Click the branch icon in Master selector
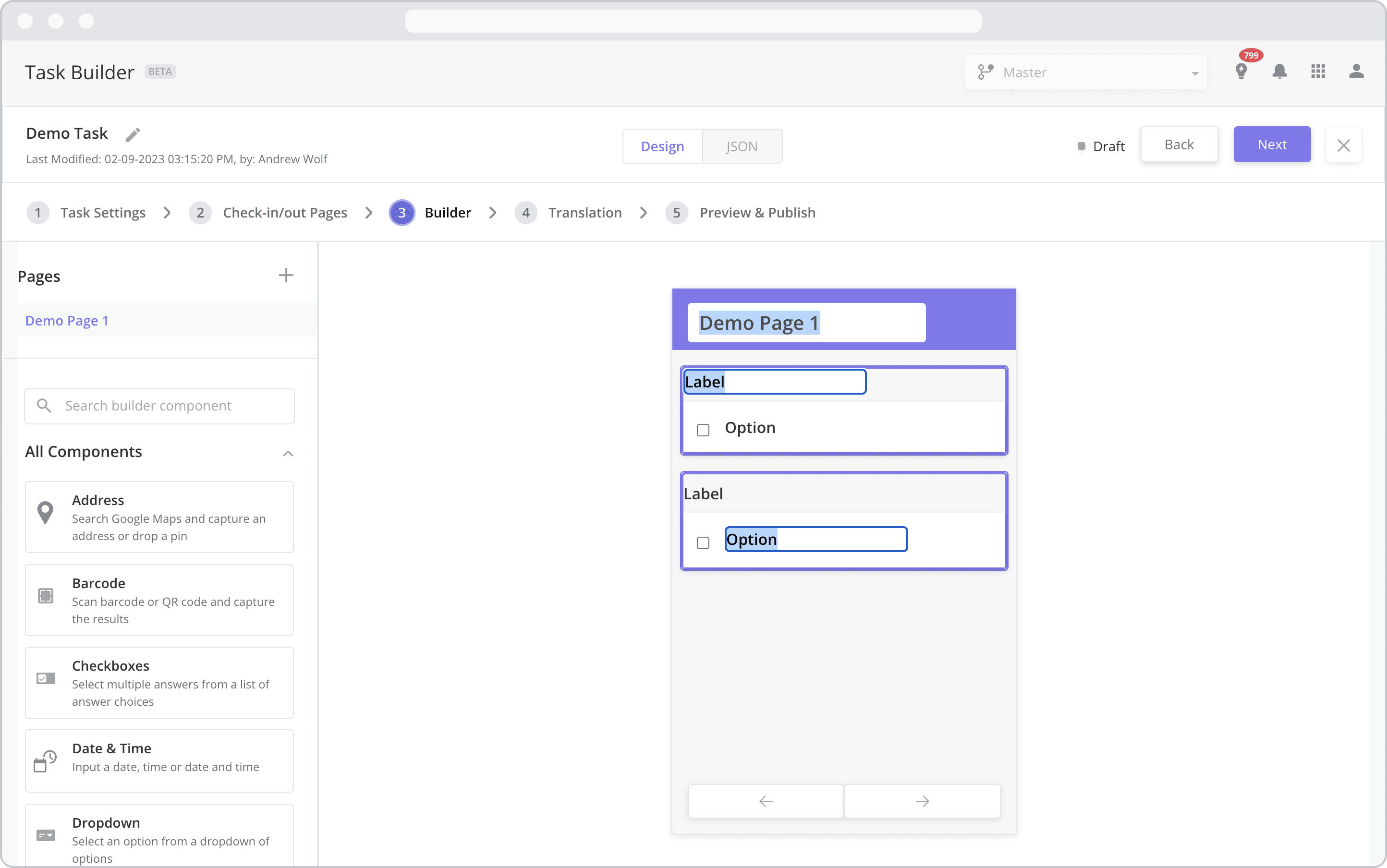Viewport: 1387px width, 868px height. tap(985, 72)
